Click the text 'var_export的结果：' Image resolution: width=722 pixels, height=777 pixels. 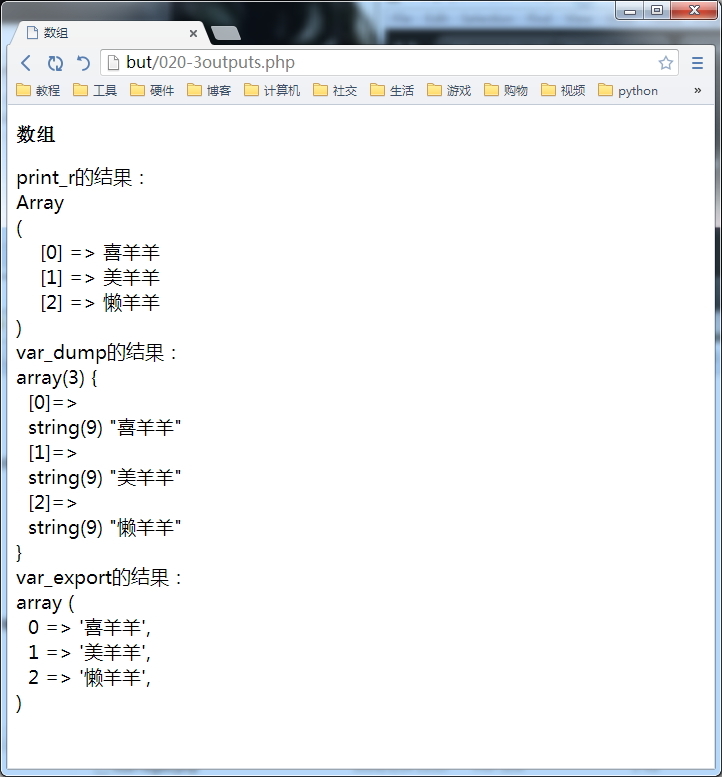[101, 577]
